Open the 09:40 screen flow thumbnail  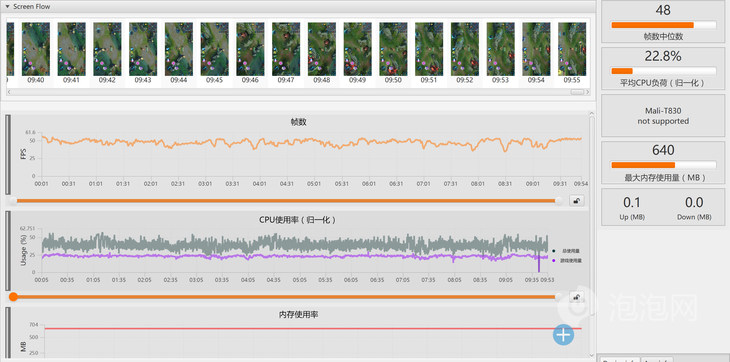36,53
